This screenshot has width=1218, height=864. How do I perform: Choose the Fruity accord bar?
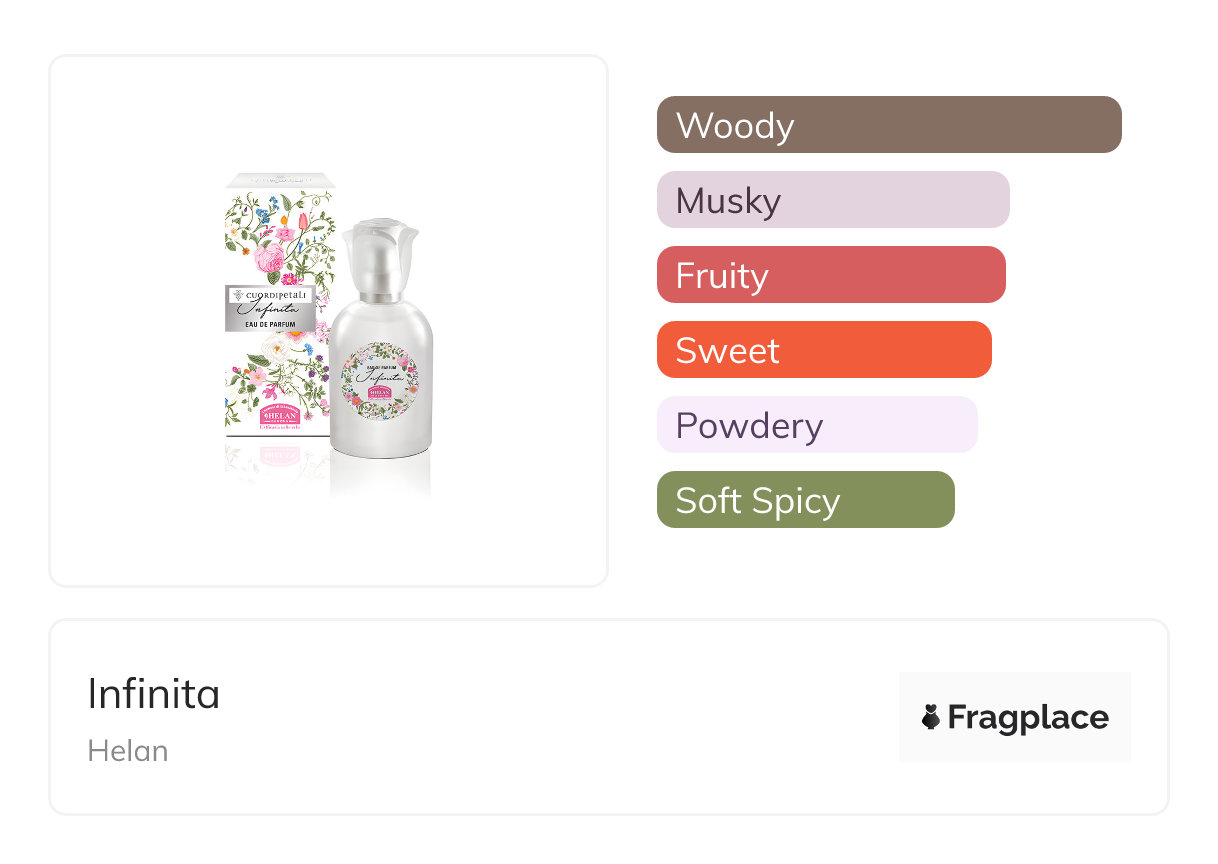tap(831, 275)
